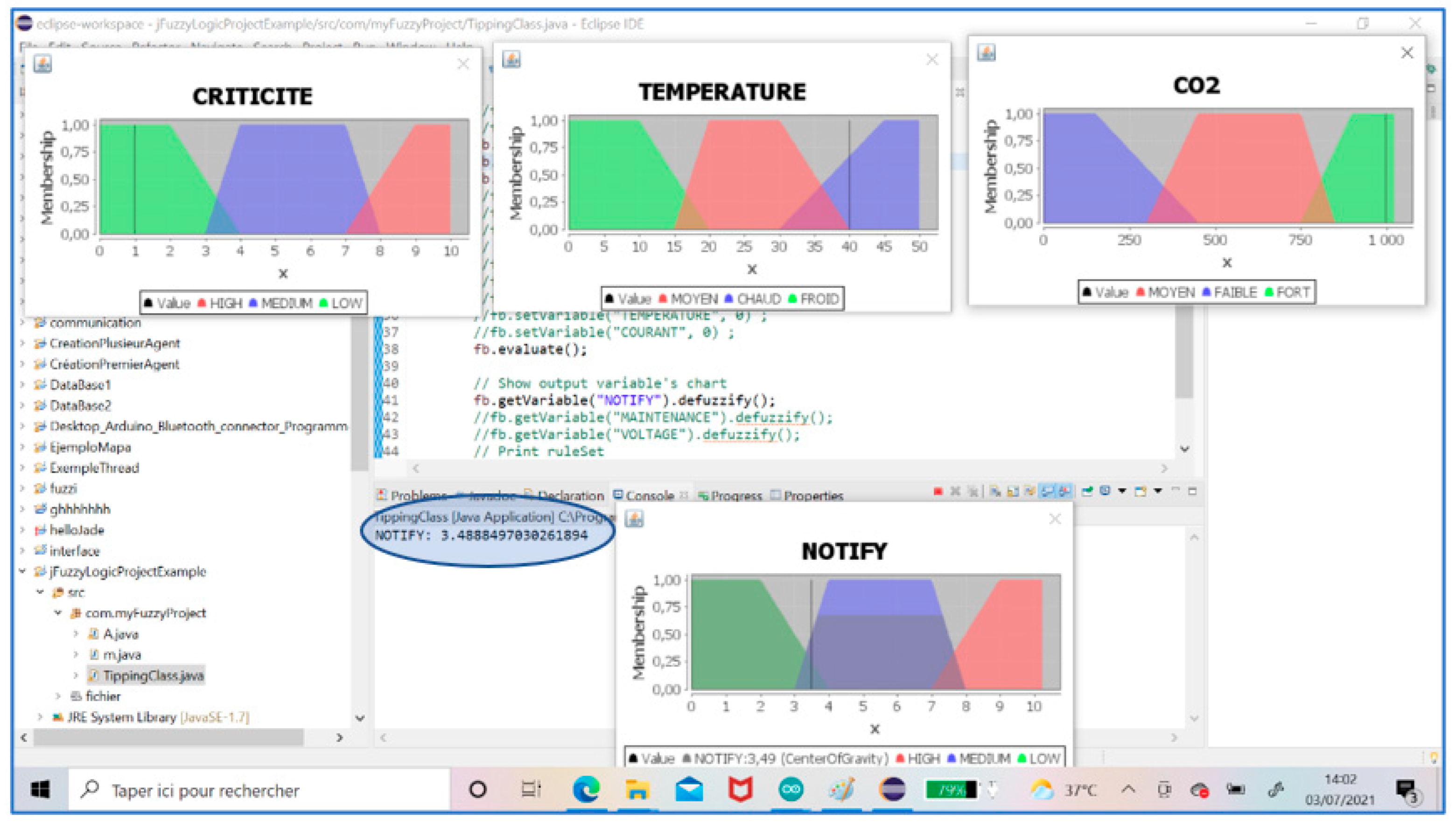Open McAfee icon in taskbar
The width and height of the screenshot is (1456, 826).
(740, 789)
